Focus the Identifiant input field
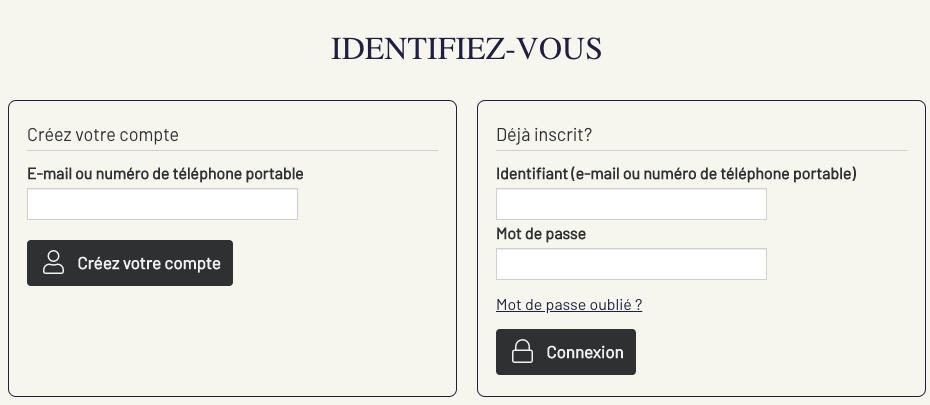The height and width of the screenshot is (405, 930). pos(631,204)
